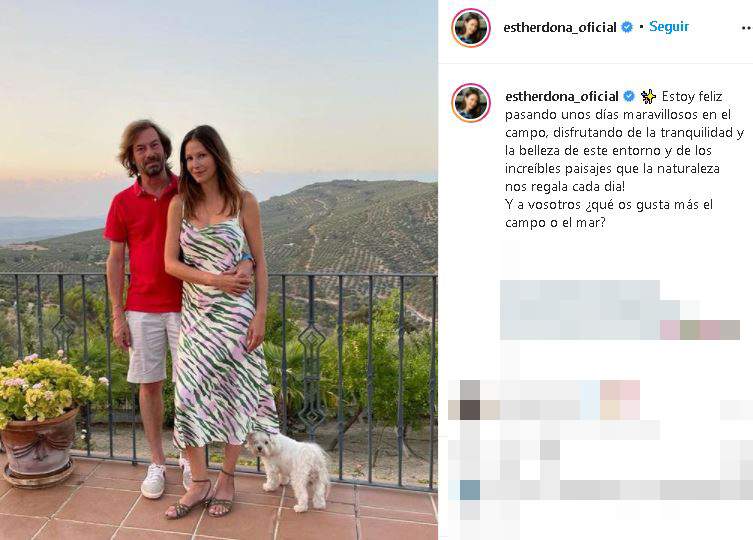Image resolution: width=753 pixels, height=540 pixels.
Task: Open the three-dots options menu
Action: tap(746, 28)
